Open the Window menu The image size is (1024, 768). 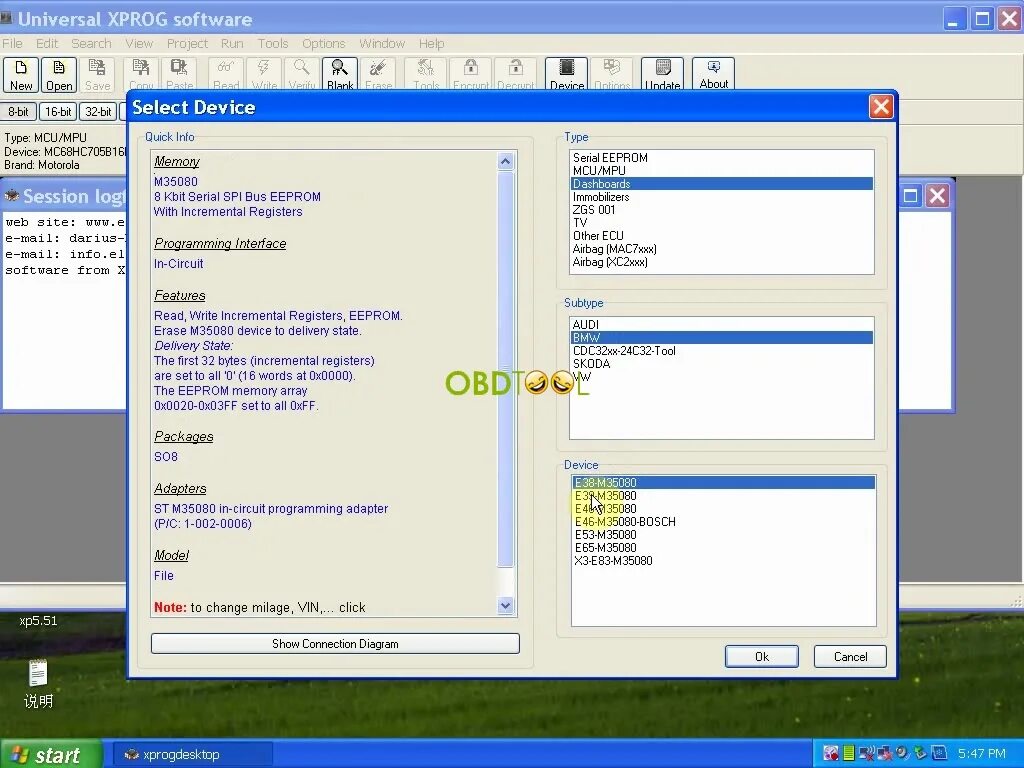[x=382, y=43]
